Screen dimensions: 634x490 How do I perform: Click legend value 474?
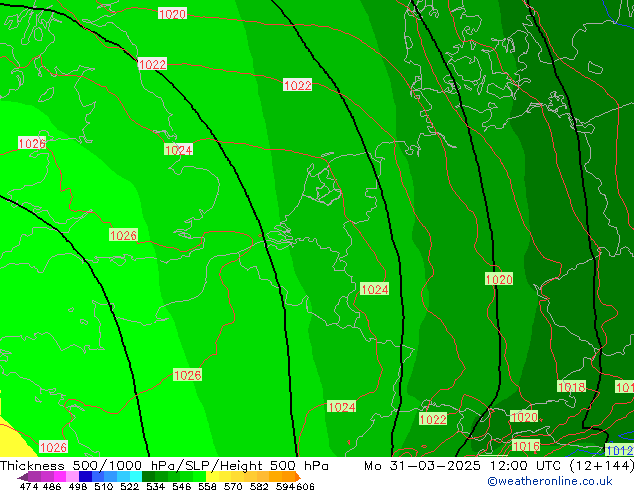(x=29, y=486)
